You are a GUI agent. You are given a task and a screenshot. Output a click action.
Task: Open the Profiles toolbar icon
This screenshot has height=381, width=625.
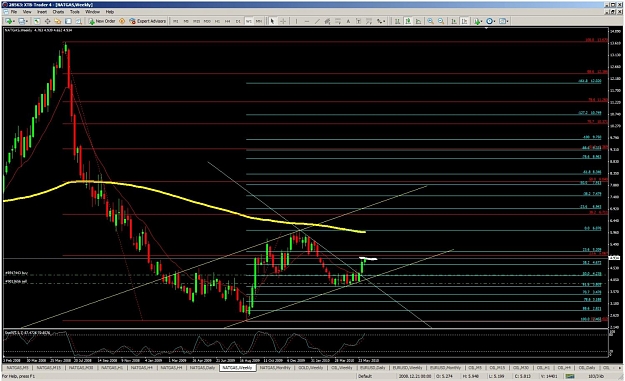click(21, 21)
